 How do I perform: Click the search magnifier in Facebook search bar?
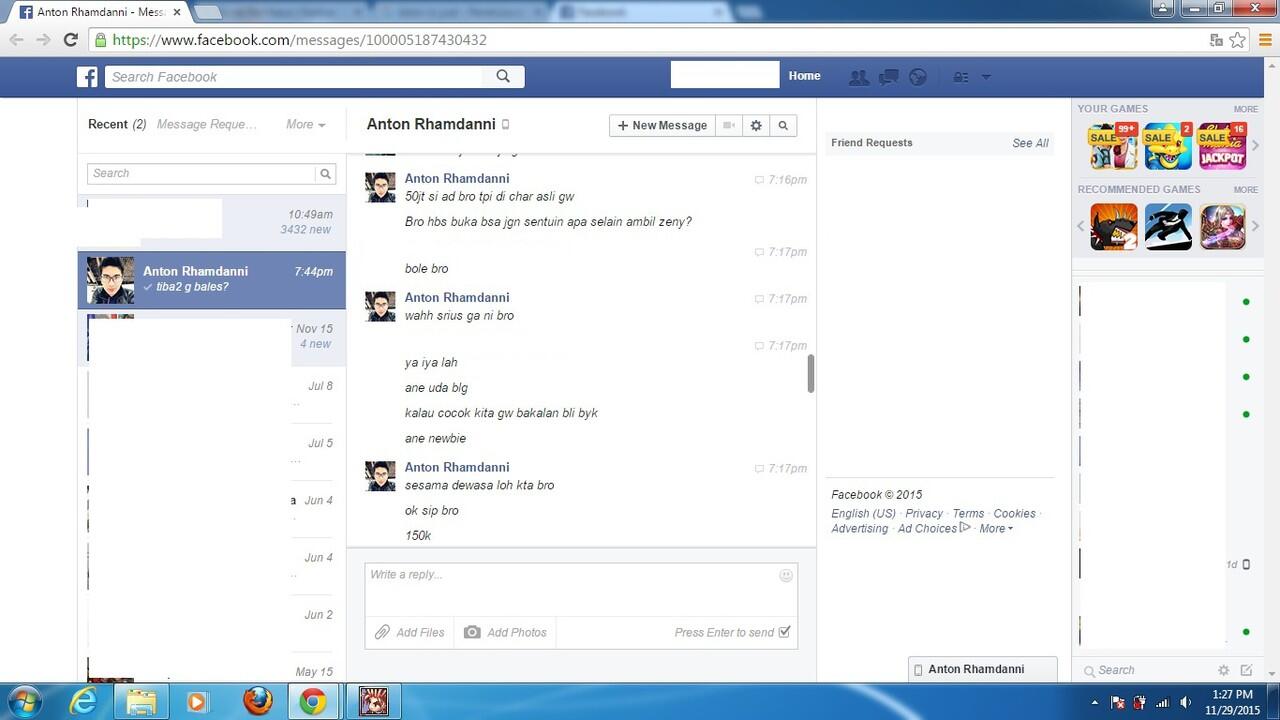503,76
